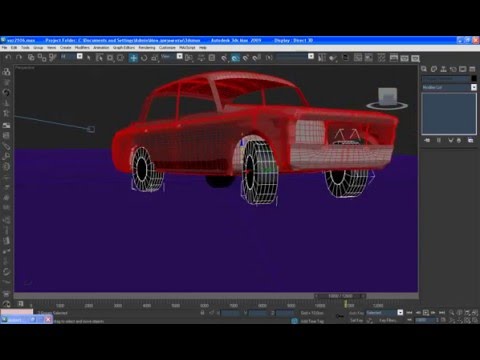Open the Rendered Frame Window
Screen dimensions: 480x360
(x=404, y=58)
